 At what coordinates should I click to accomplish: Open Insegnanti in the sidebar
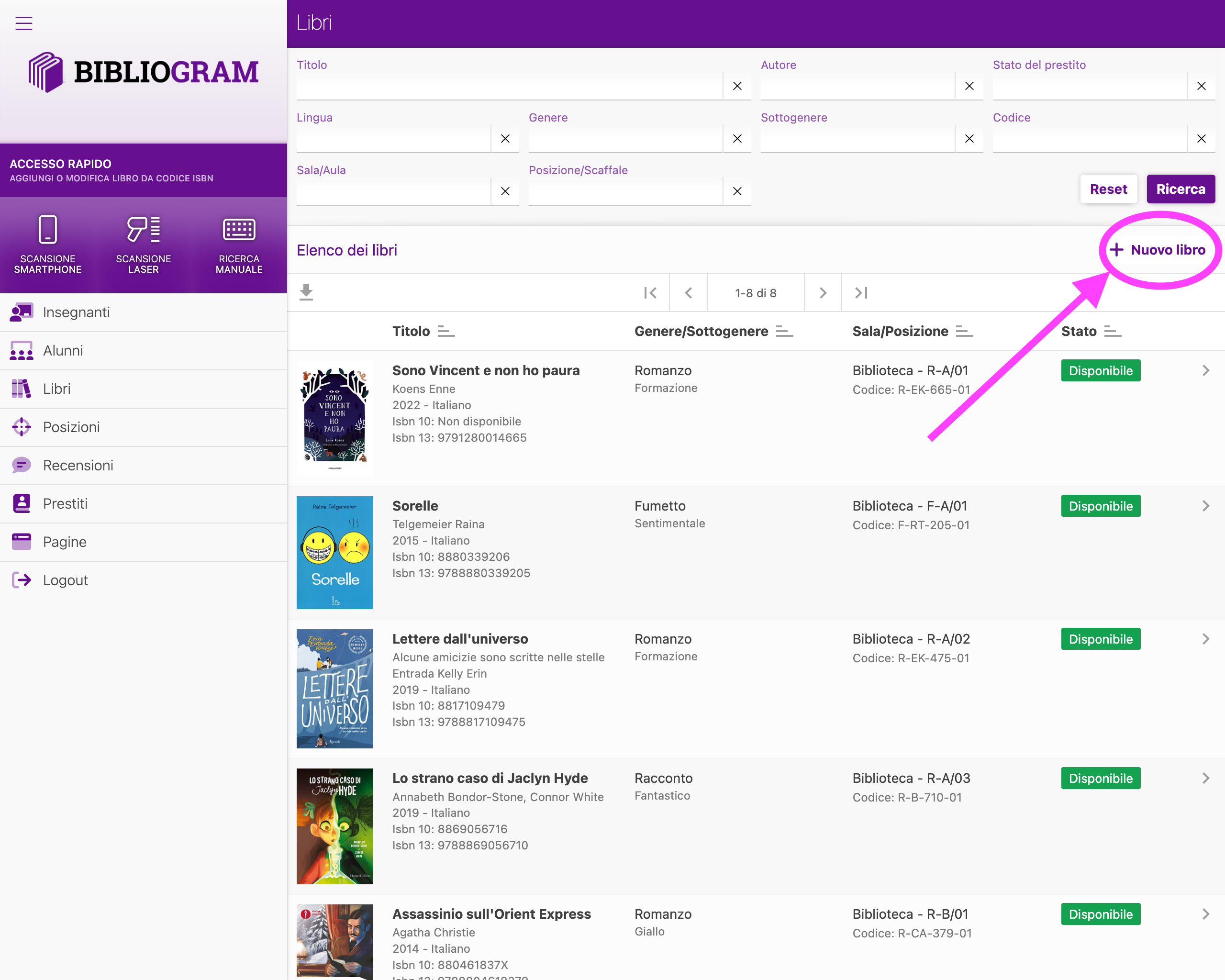tap(76, 312)
